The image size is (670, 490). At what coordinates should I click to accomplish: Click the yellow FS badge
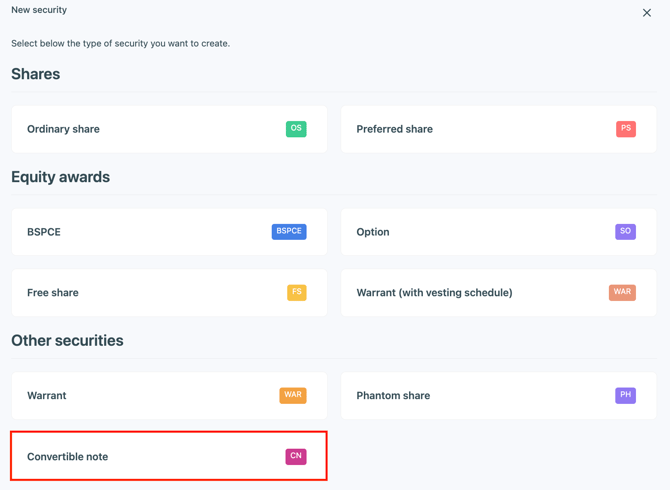coord(297,293)
